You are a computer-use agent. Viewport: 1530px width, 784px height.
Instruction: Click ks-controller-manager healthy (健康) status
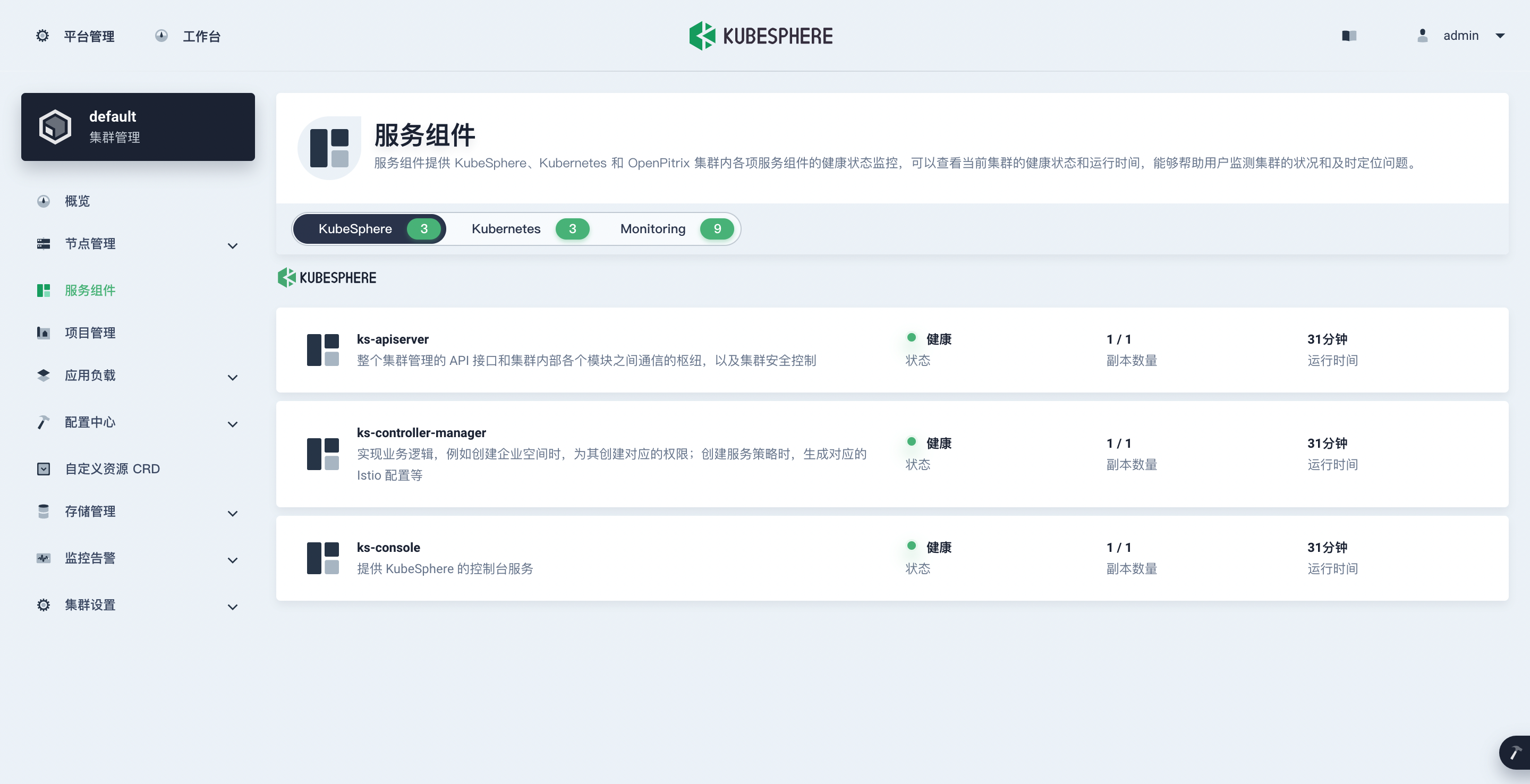tap(938, 443)
